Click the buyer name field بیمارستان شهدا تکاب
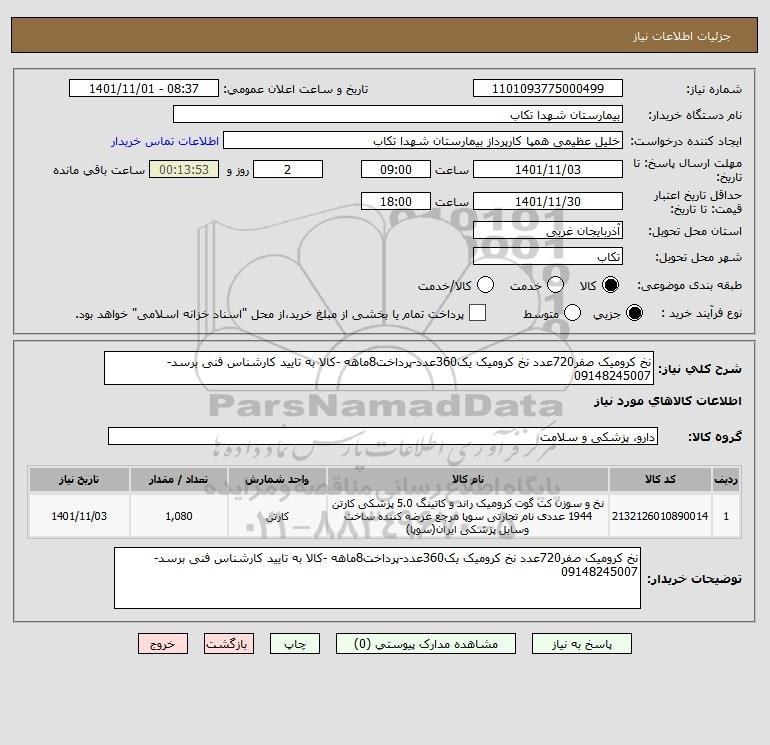Screen dimensions: 770x745 point(398,114)
